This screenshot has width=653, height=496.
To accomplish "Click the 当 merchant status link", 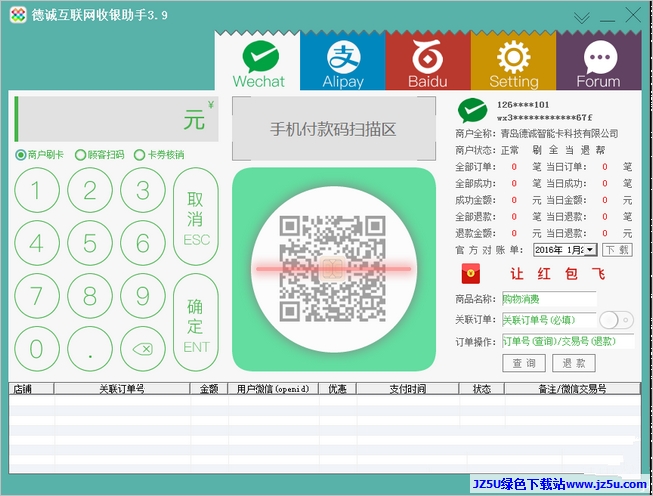I will point(569,150).
